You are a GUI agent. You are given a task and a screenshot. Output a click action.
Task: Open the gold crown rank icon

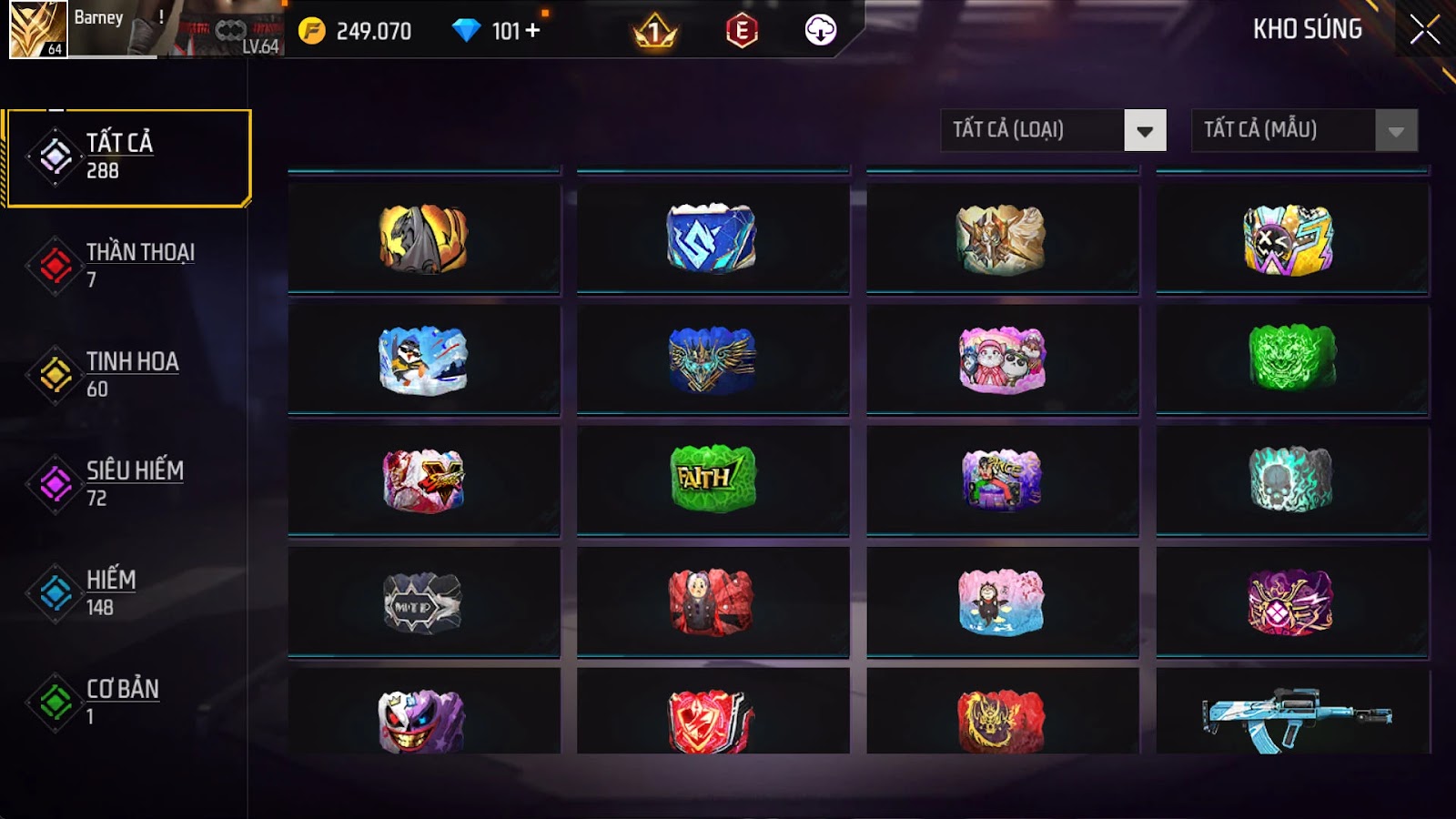pyautogui.click(x=654, y=32)
